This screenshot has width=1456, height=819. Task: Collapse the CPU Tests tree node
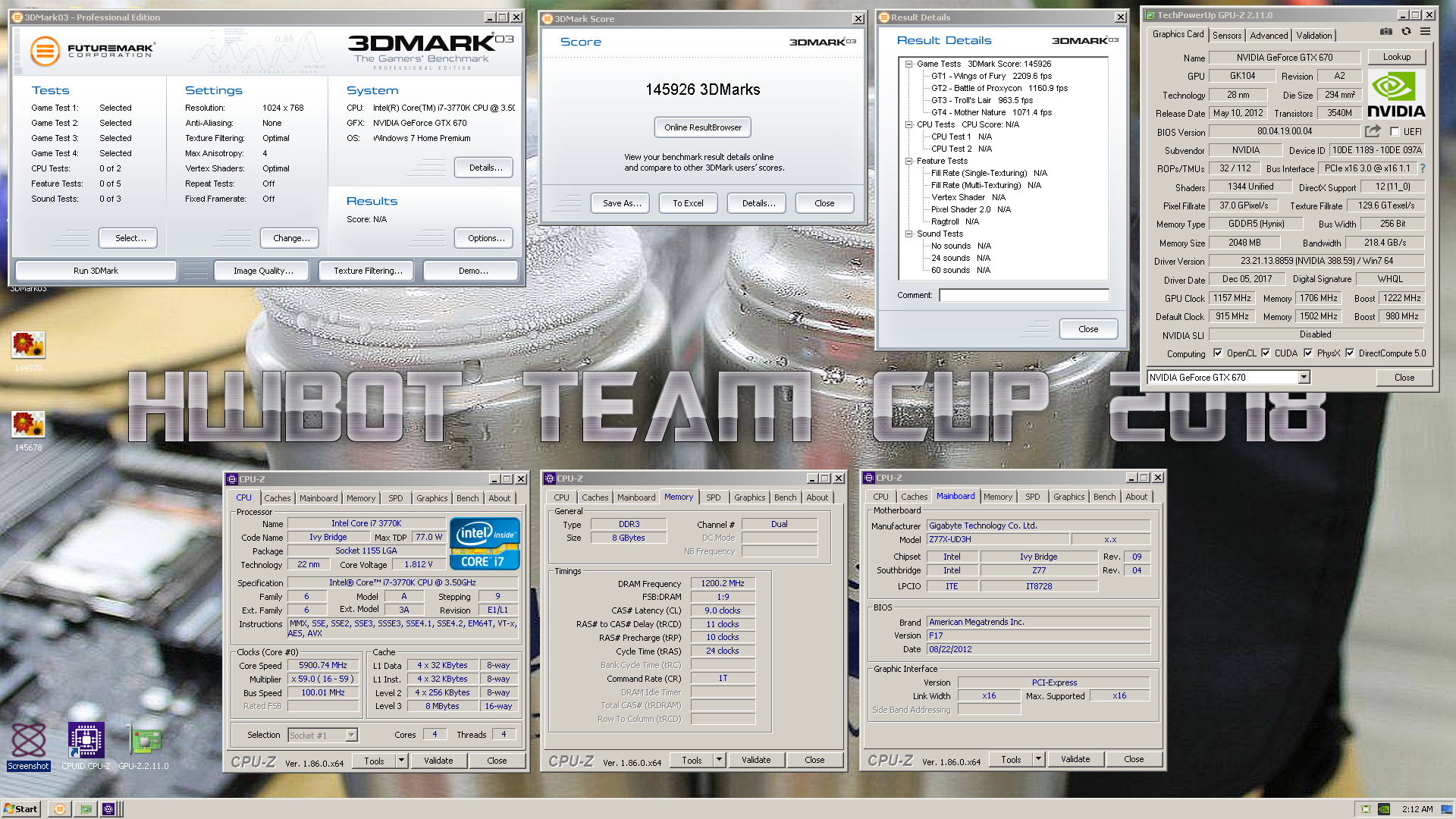pyautogui.click(x=908, y=124)
